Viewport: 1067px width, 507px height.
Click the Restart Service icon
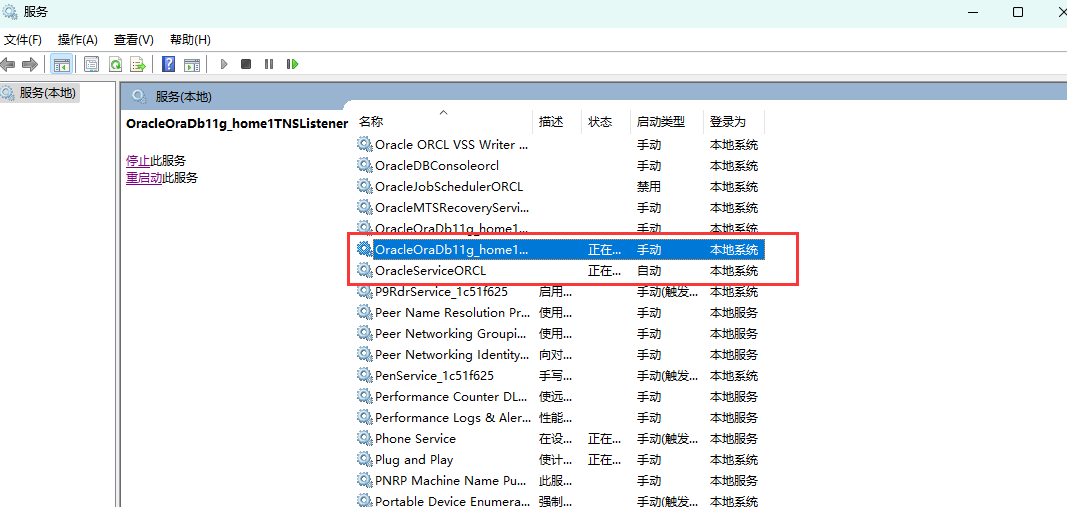(293, 64)
